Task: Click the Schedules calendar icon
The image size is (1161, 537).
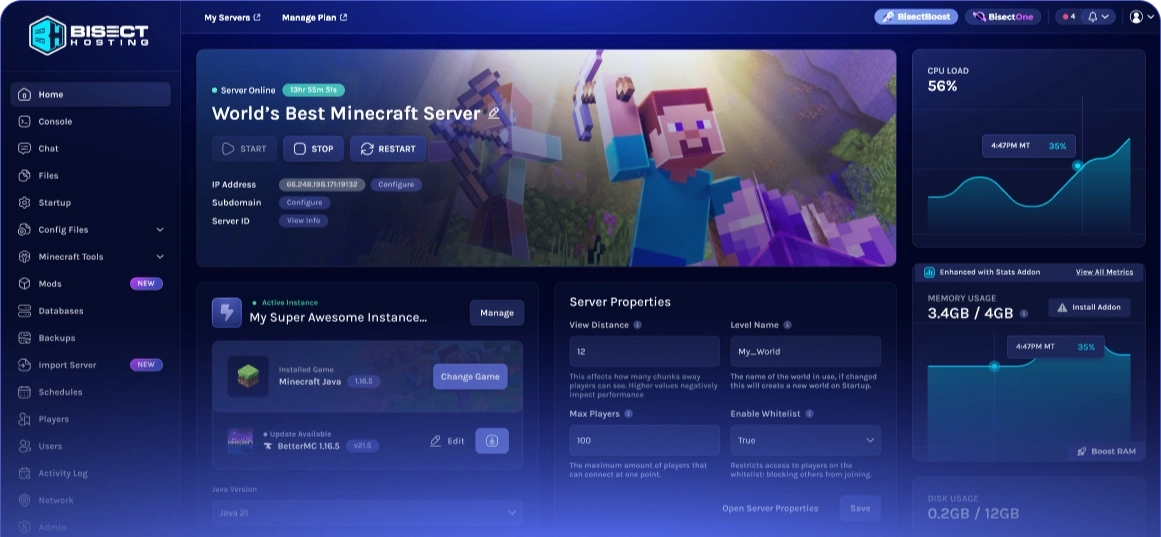Action: (24, 392)
